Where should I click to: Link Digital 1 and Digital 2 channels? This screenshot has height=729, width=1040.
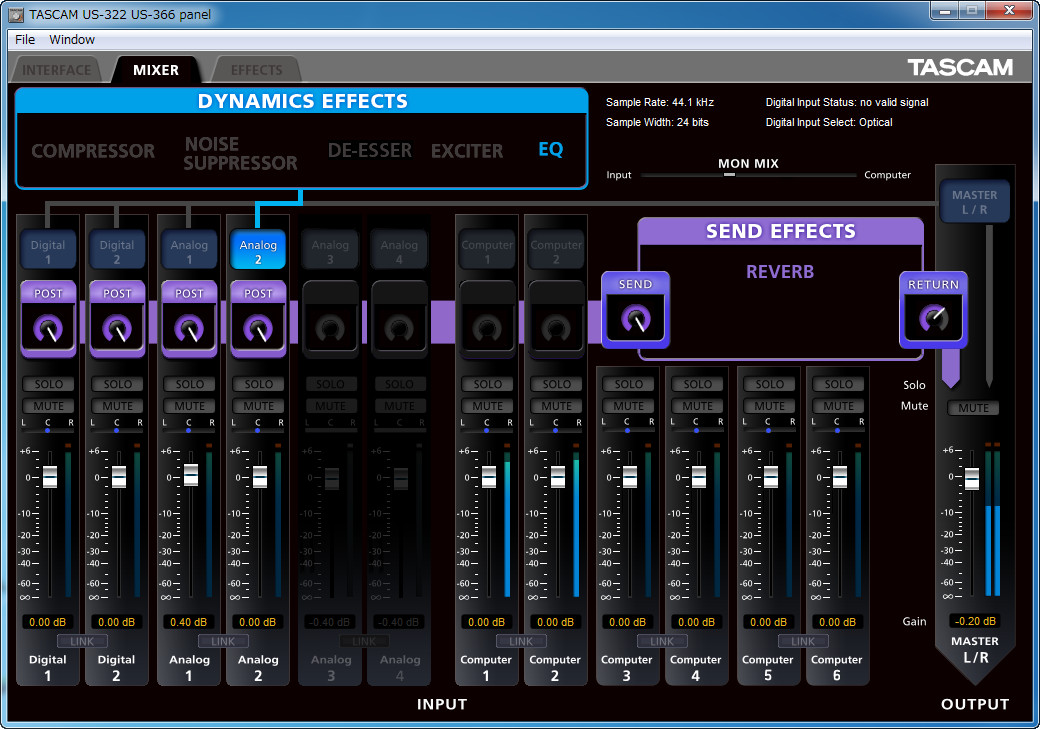click(x=82, y=641)
